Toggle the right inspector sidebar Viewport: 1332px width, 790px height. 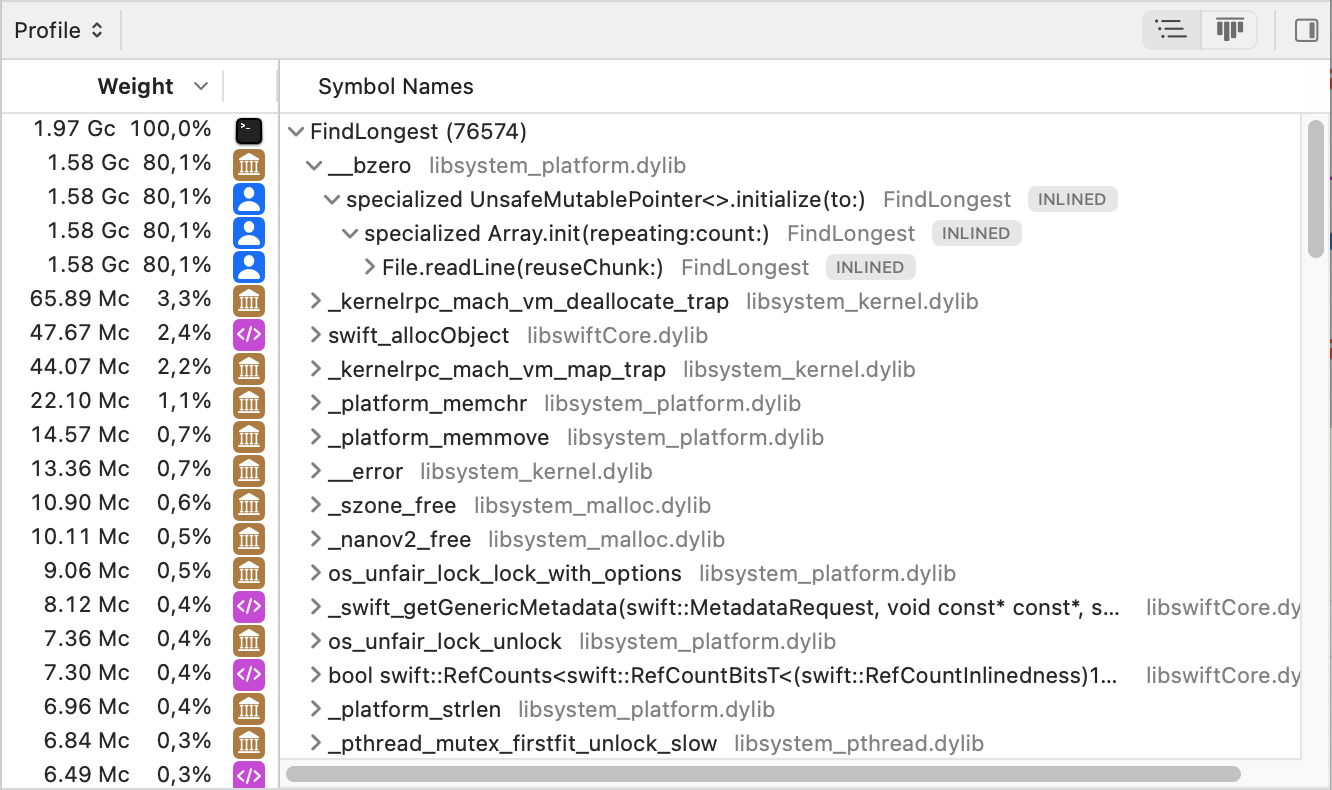click(x=1306, y=30)
